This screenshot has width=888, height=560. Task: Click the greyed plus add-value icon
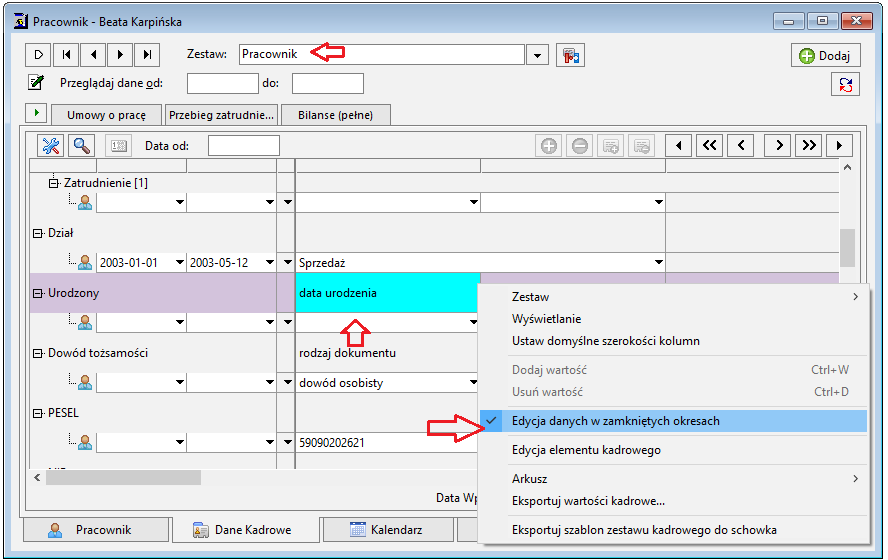click(549, 146)
